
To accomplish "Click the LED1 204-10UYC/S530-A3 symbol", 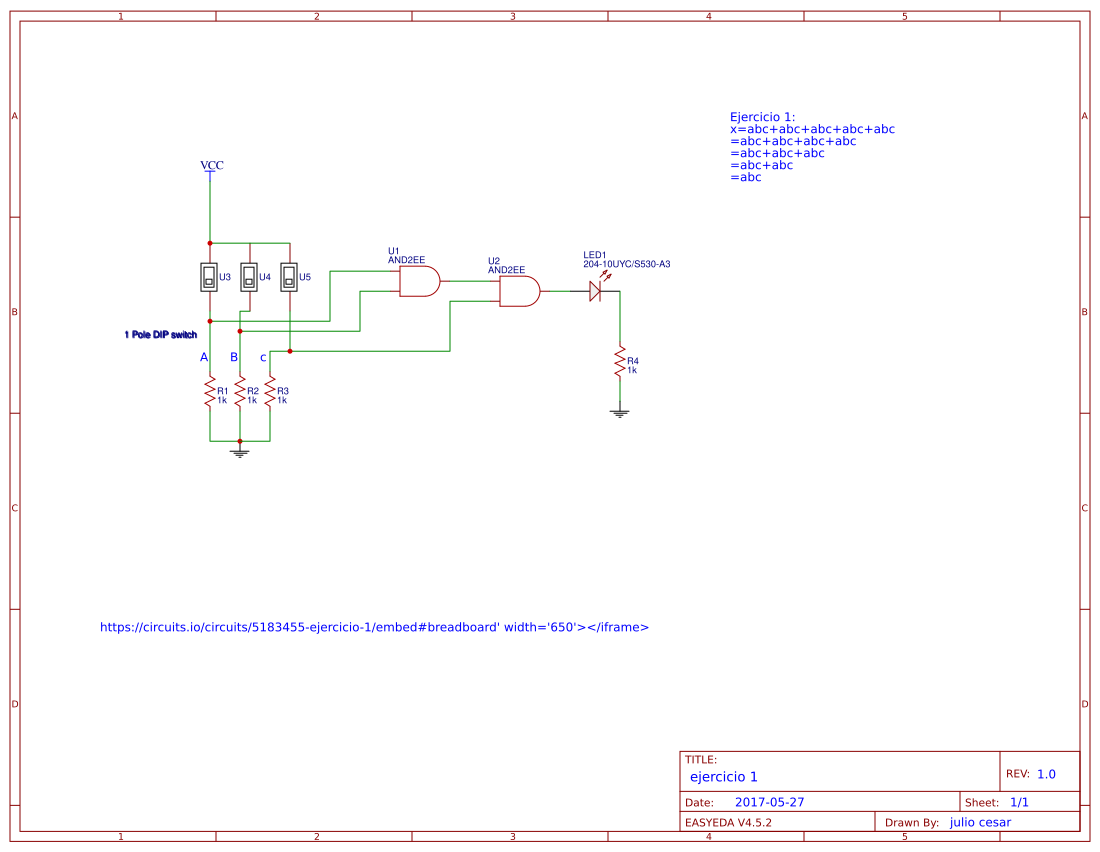I will click(596, 290).
